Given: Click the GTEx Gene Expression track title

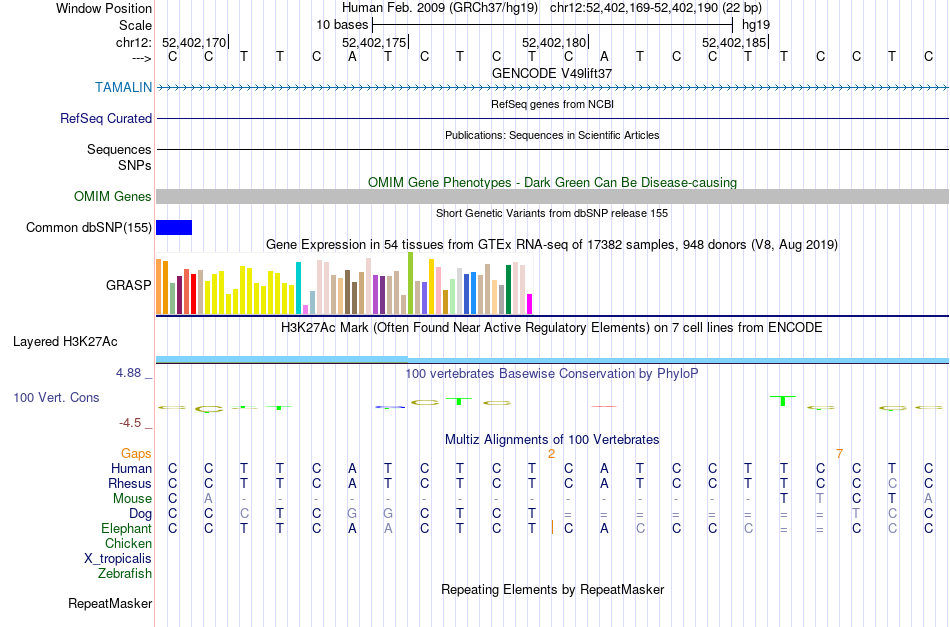Looking at the screenshot, I should (552, 245).
